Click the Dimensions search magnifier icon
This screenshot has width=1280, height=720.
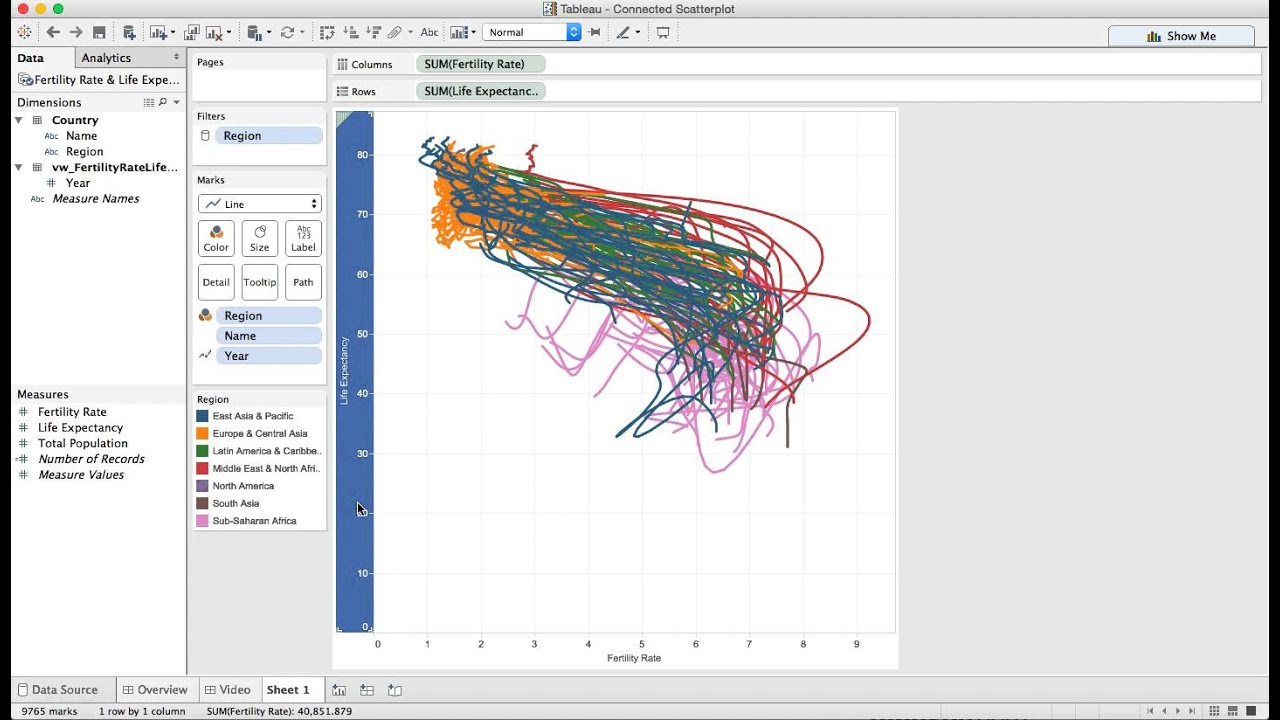[163, 102]
